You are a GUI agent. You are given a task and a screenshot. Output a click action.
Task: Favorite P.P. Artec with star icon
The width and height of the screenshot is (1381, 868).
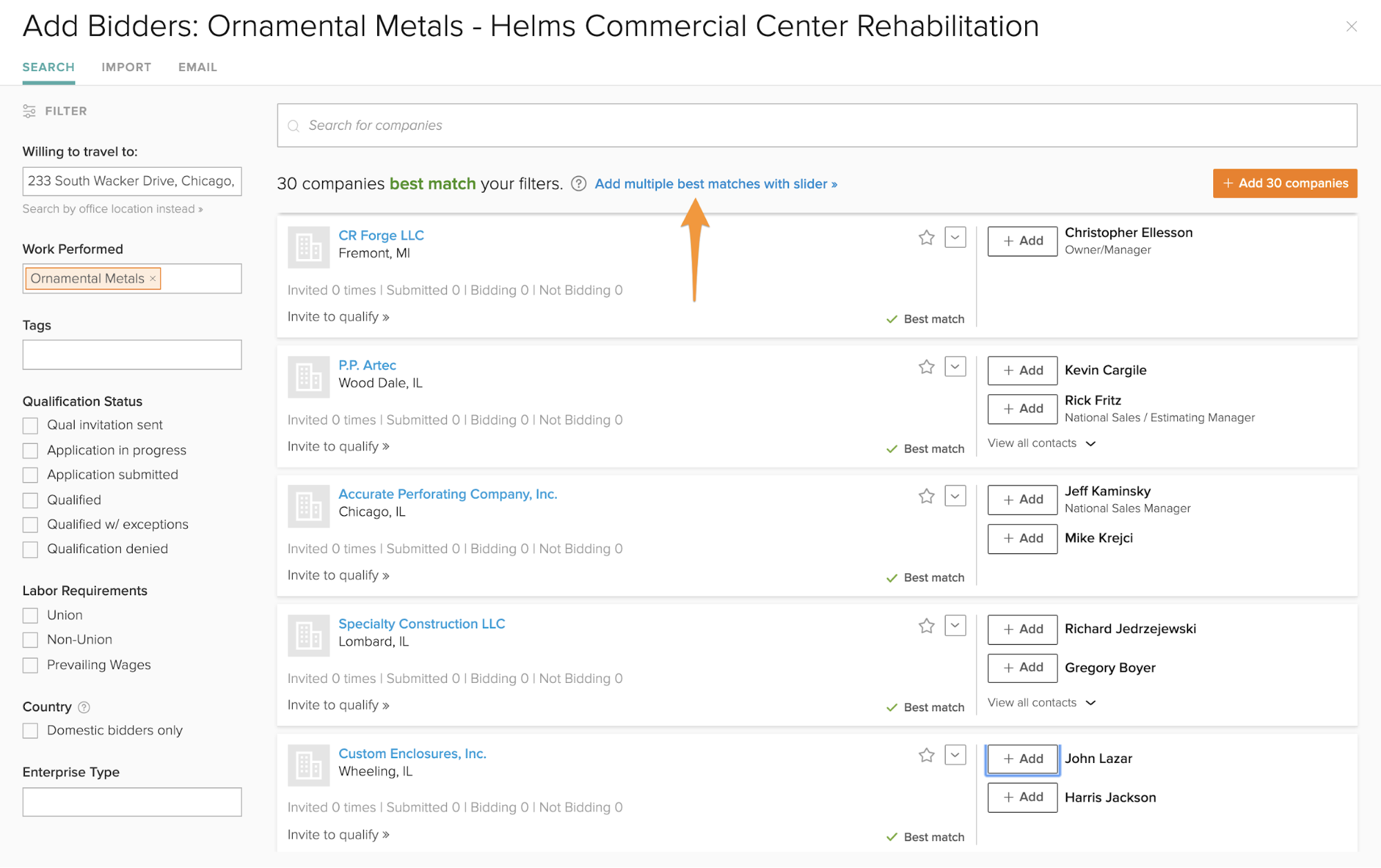(x=926, y=367)
